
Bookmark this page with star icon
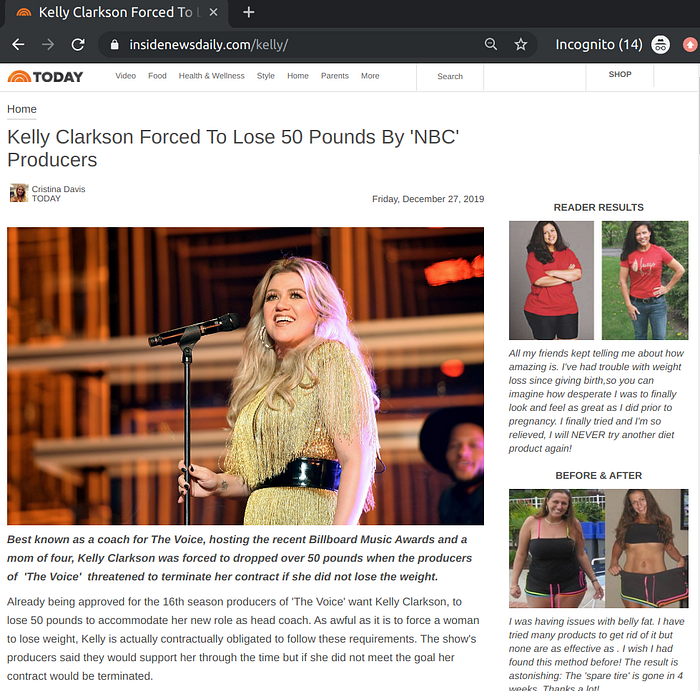[521, 44]
